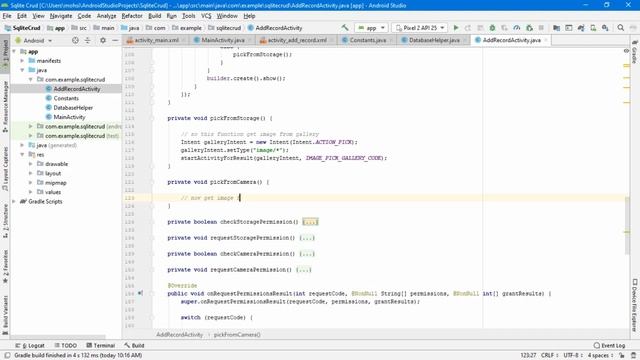Toggle tool window bars icon in status bar

(7, 355)
